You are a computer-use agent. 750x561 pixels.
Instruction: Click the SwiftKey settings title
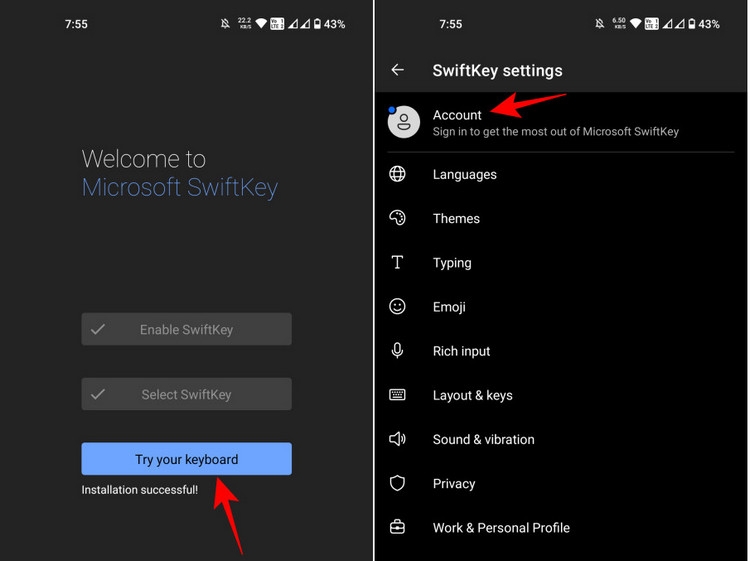pyautogui.click(x=497, y=70)
